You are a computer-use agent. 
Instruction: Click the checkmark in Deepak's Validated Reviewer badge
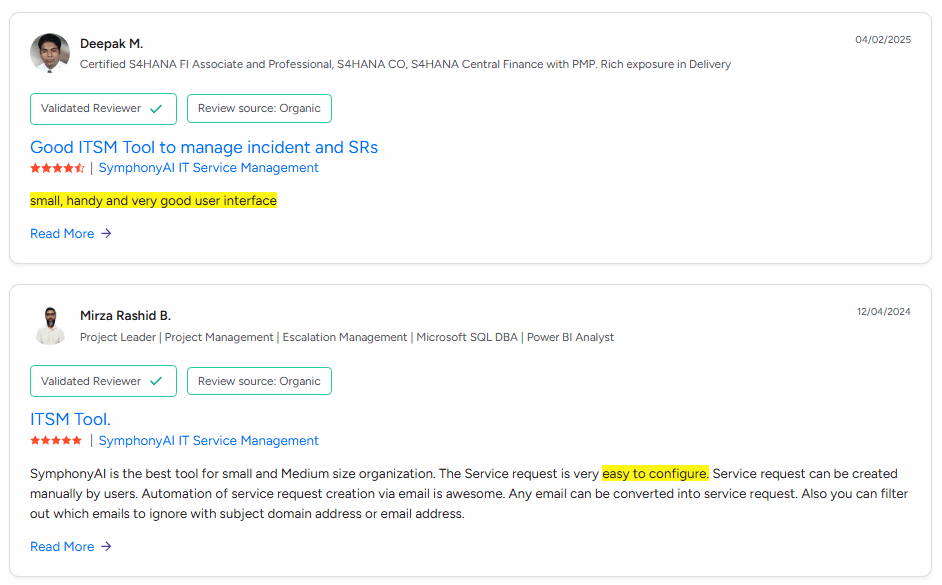[156, 109]
